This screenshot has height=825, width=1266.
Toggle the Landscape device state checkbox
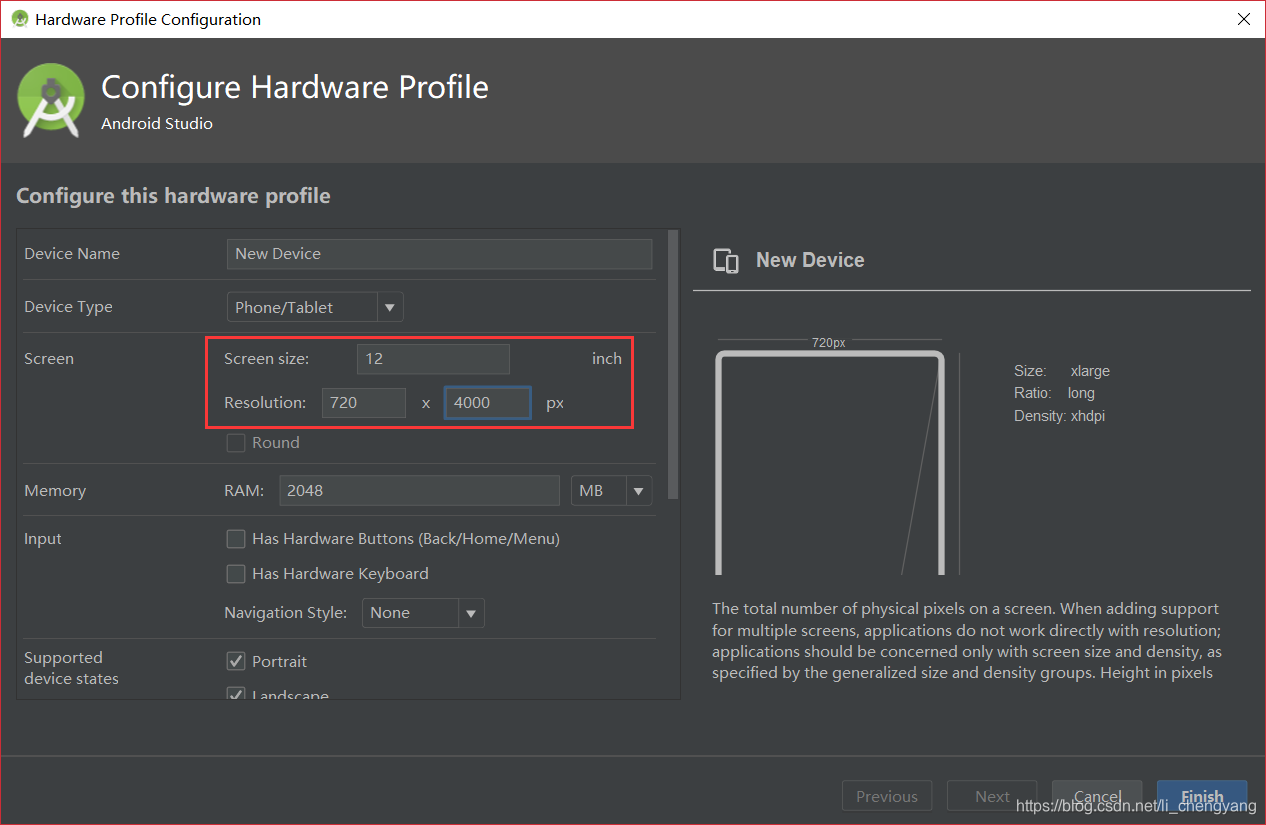[x=236, y=693]
